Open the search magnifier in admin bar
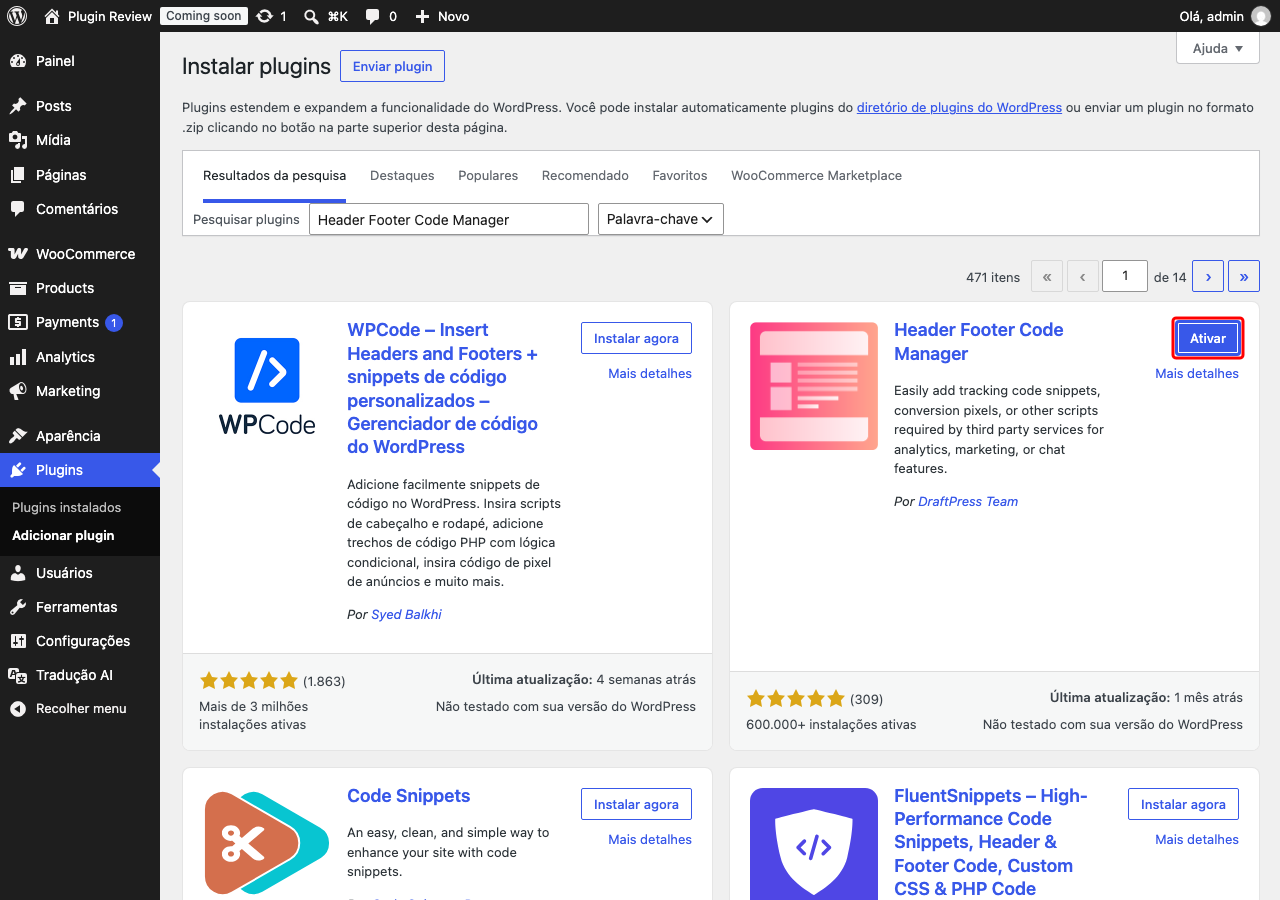 [311, 16]
